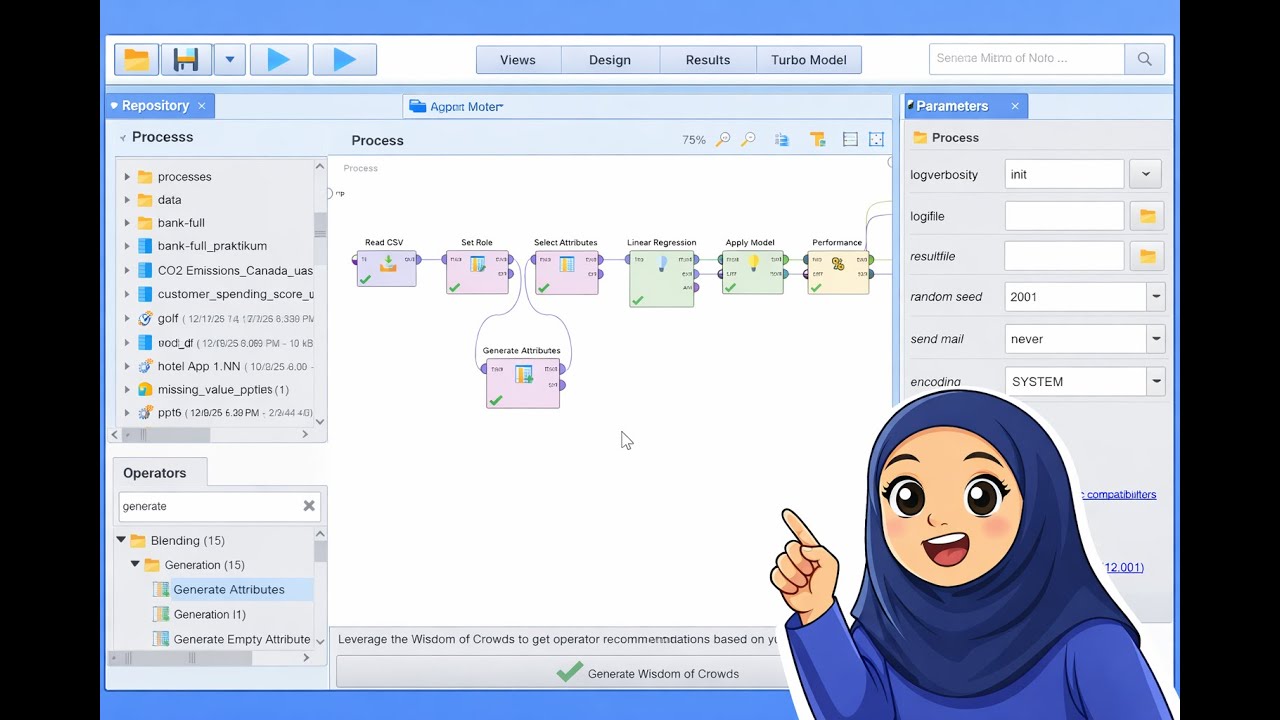Image resolution: width=1280 pixels, height=720 pixels.
Task: Click the open folder toolbar icon
Action: 137,60
